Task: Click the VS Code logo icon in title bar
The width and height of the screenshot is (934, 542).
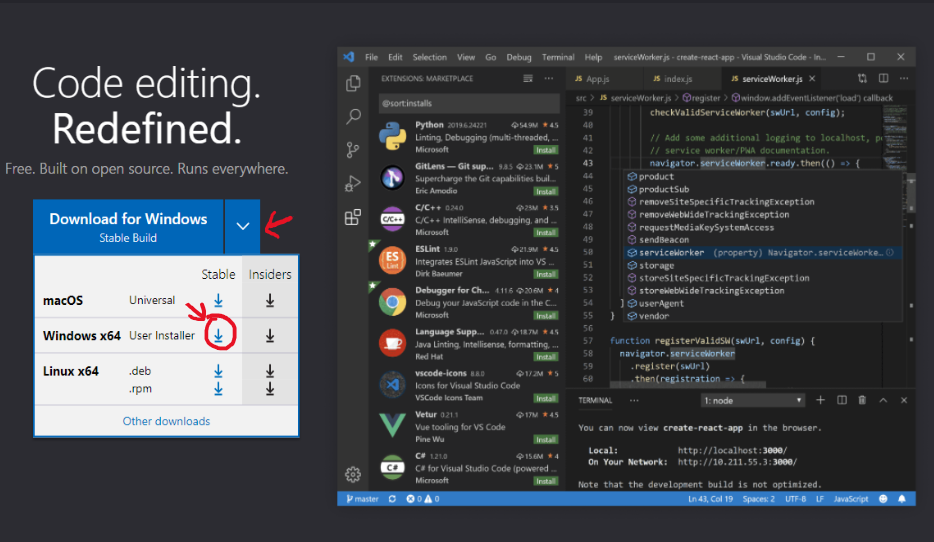Action: (349, 57)
